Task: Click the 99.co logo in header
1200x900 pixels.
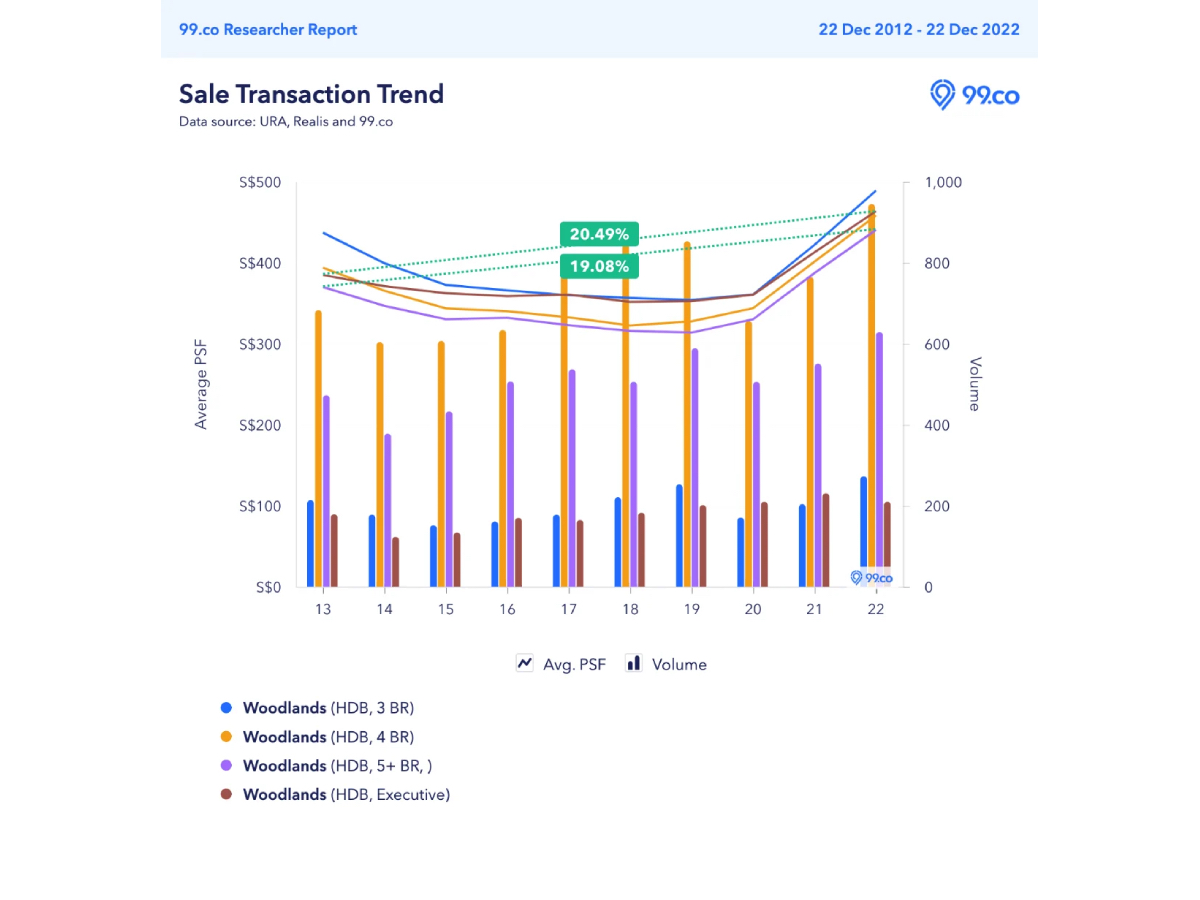Action: coord(974,95)
